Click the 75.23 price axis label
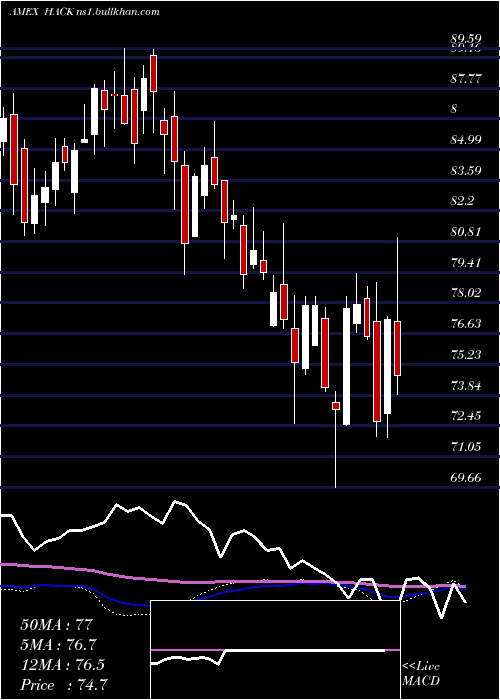 (x=467, y=355)
